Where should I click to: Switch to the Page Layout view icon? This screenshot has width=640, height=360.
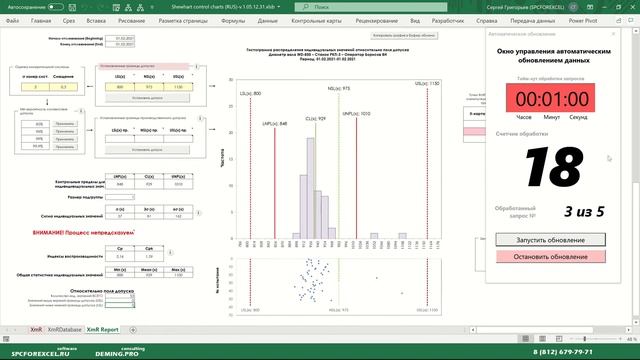[x=542, y=339]
